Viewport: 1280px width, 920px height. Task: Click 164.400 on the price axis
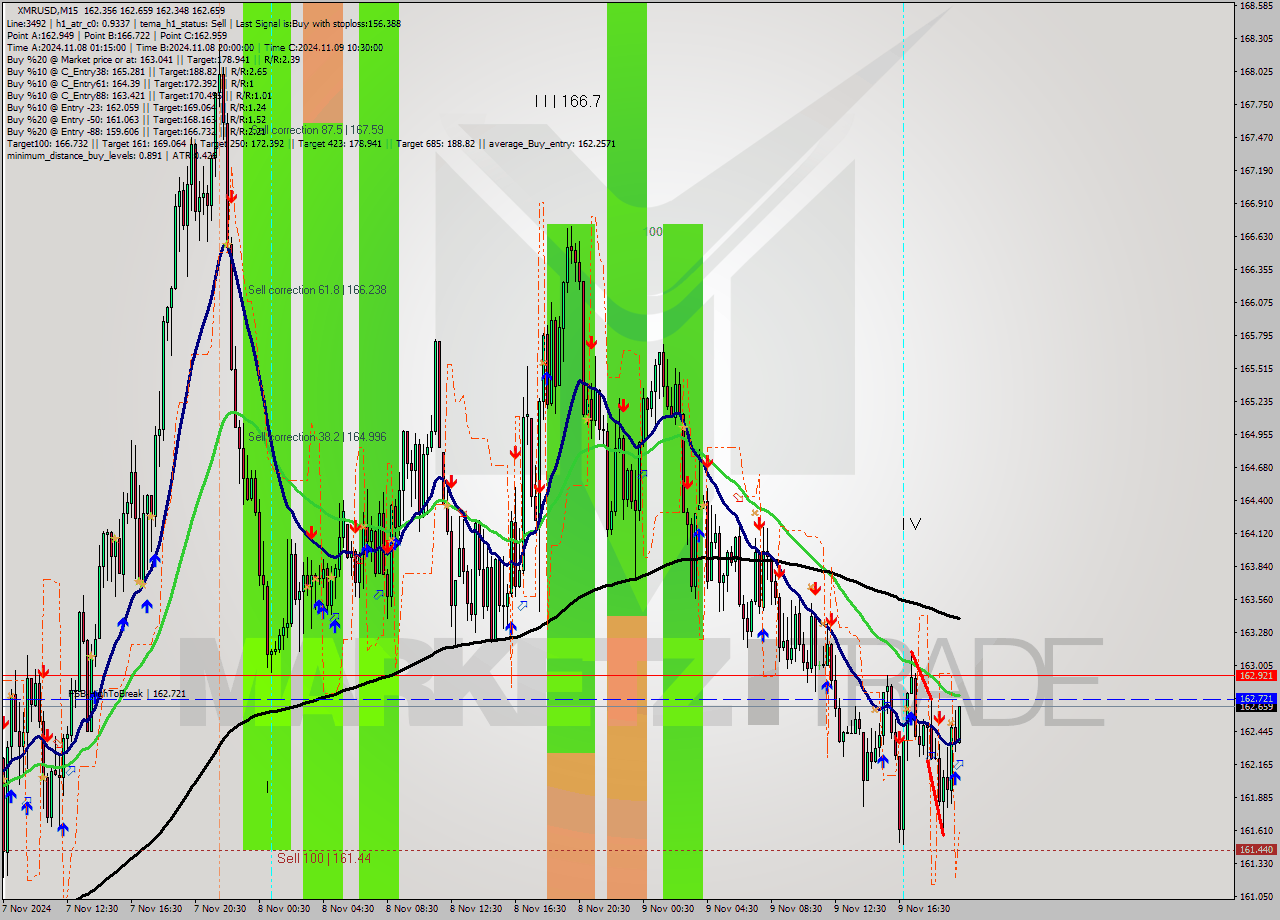pyautogui.click(x=1256, y=500)
